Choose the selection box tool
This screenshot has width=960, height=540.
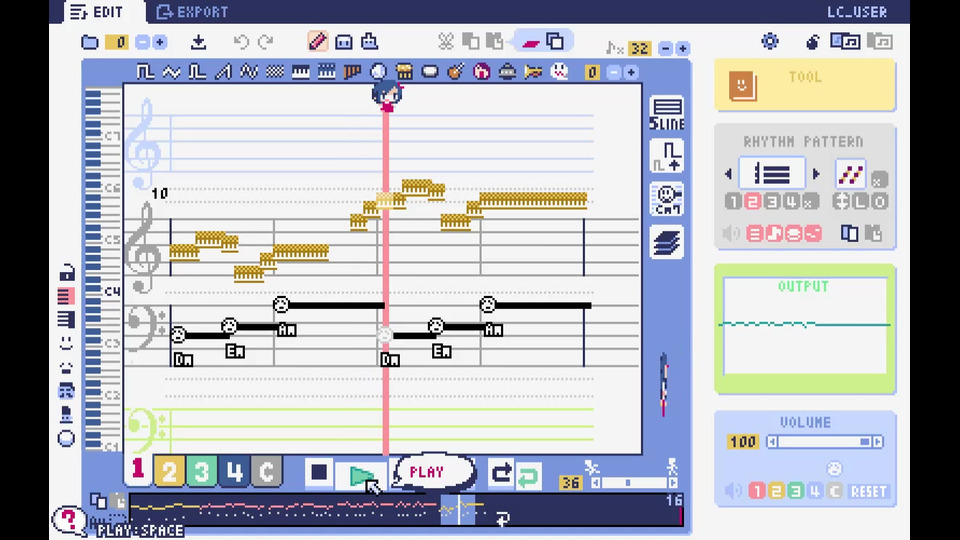click(343, 42)
